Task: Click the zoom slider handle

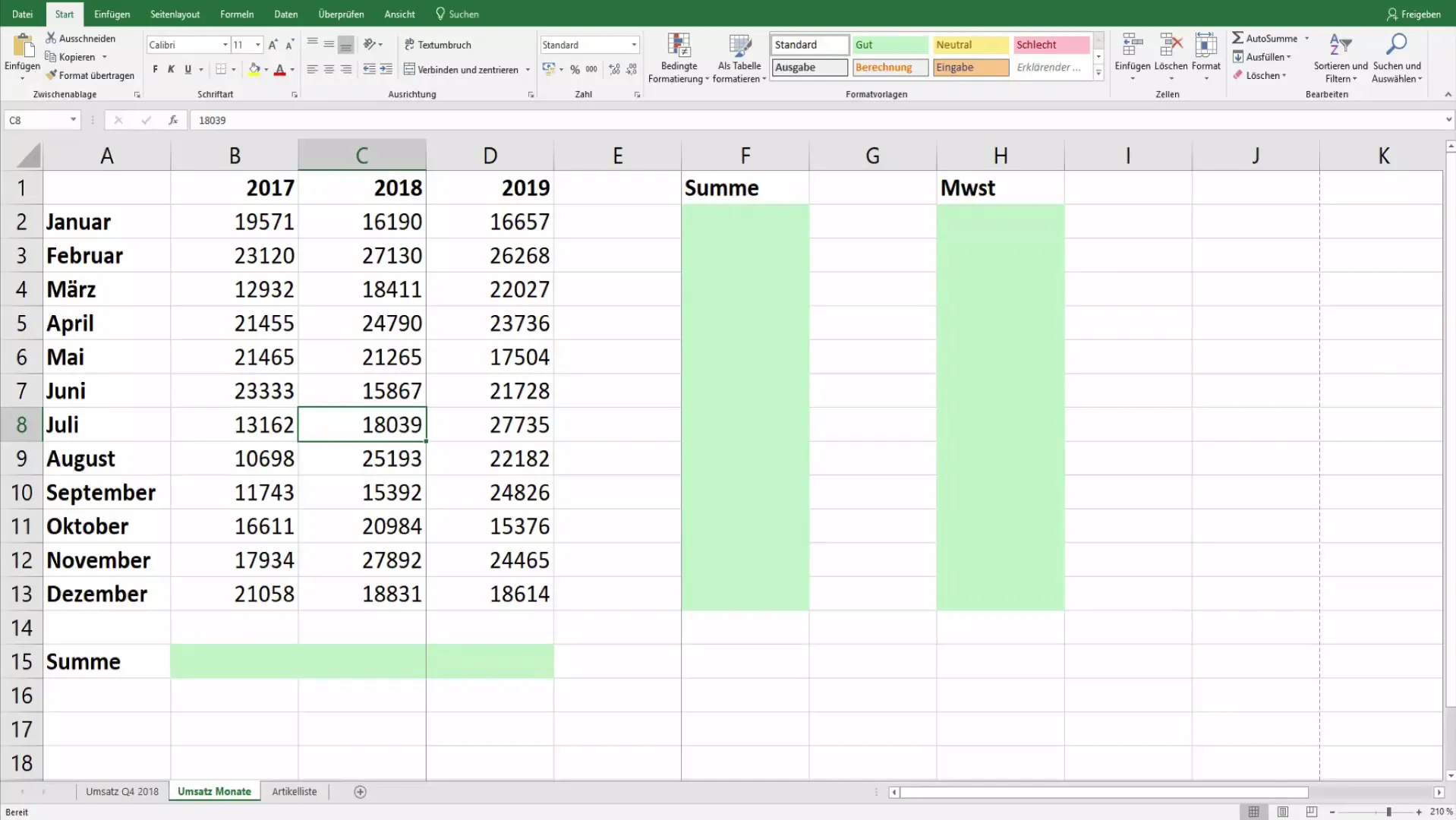Action: point(1388,812)
